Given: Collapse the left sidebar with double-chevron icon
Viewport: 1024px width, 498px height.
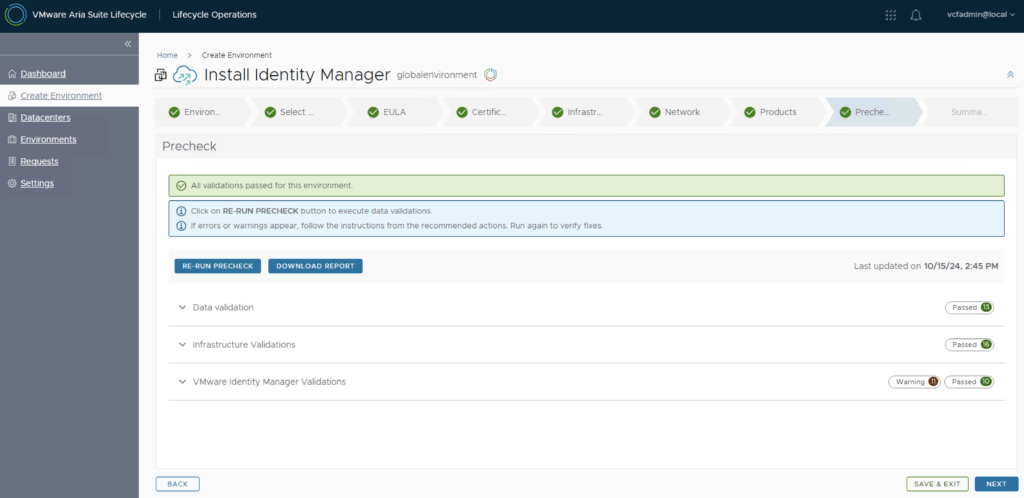Looking at the screenshot, I should click(x=128, y=44).
